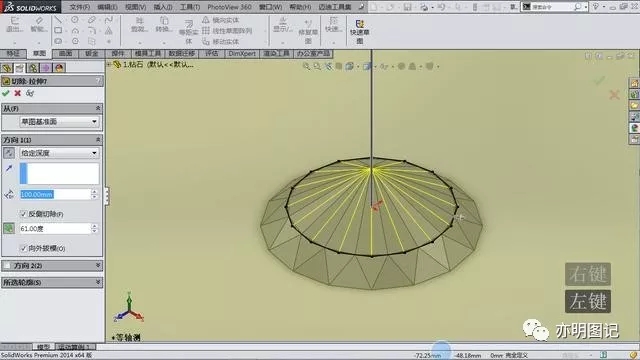Image resolution: width=640 pixels, height=360 pixels.
Task: Click the 等距实体 offset entities tool
Action: point(189,32)
